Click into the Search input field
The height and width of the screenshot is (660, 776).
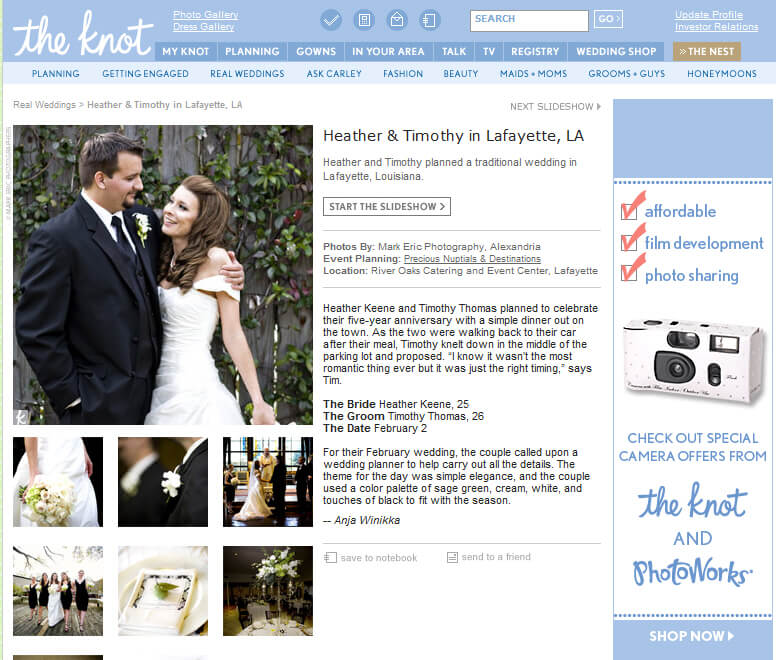529,21
